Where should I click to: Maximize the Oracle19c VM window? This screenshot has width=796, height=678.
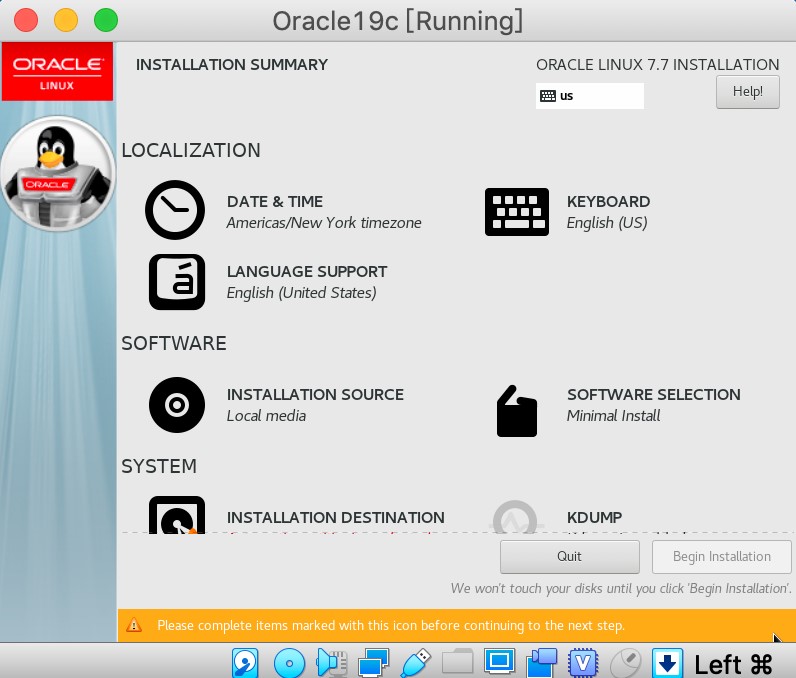[106, 20]
